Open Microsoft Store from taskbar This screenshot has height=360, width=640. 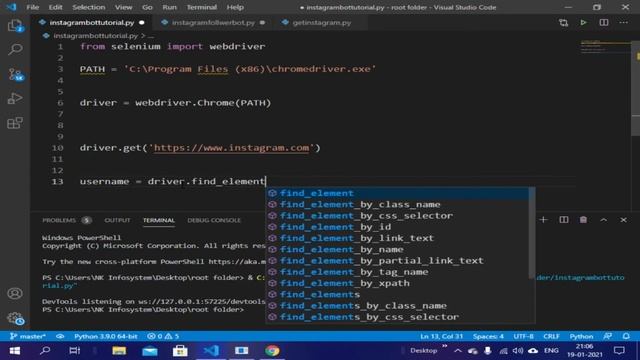click(x=180, y=351)
